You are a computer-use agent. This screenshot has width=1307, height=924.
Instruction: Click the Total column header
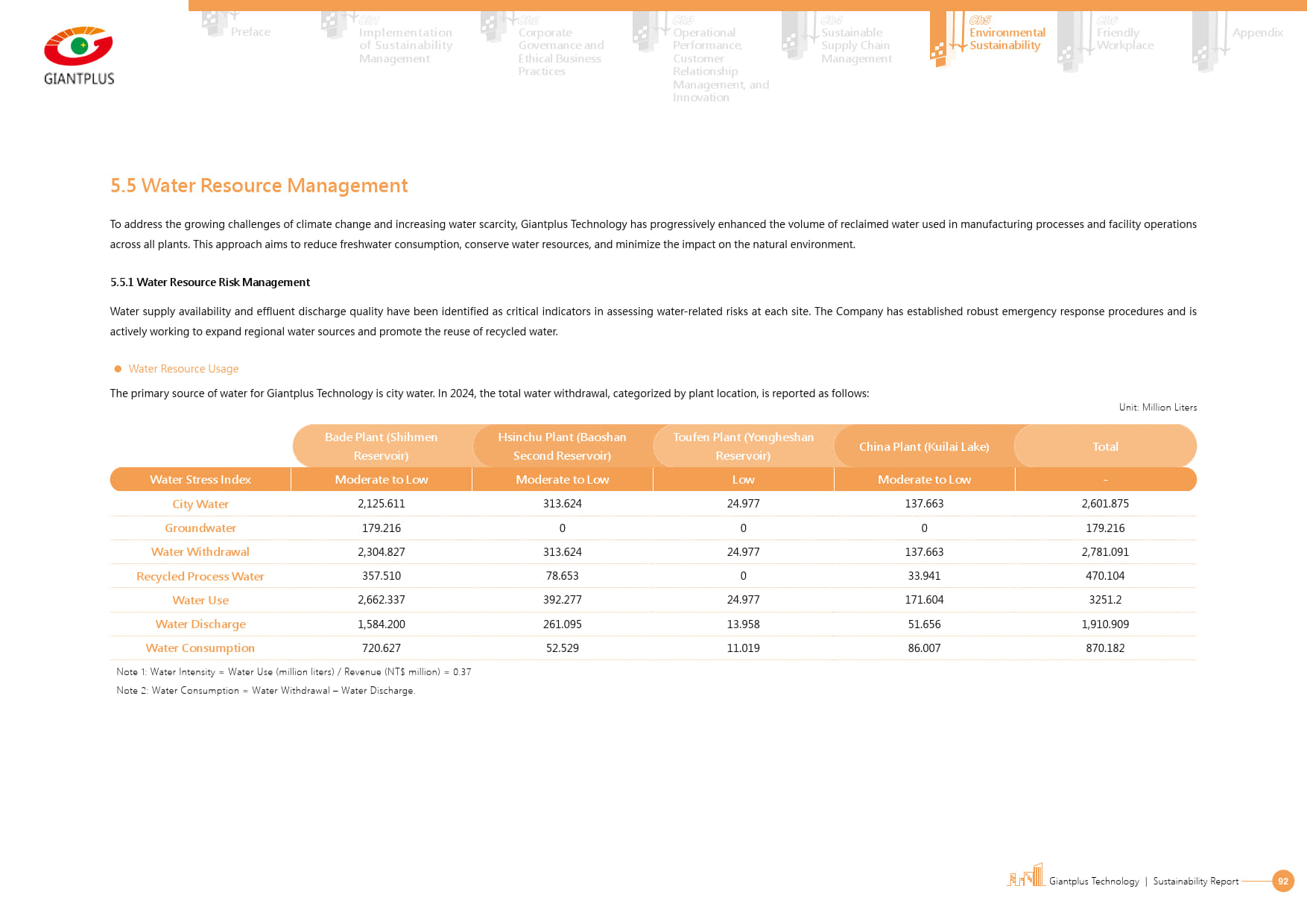click(1105, 446)
